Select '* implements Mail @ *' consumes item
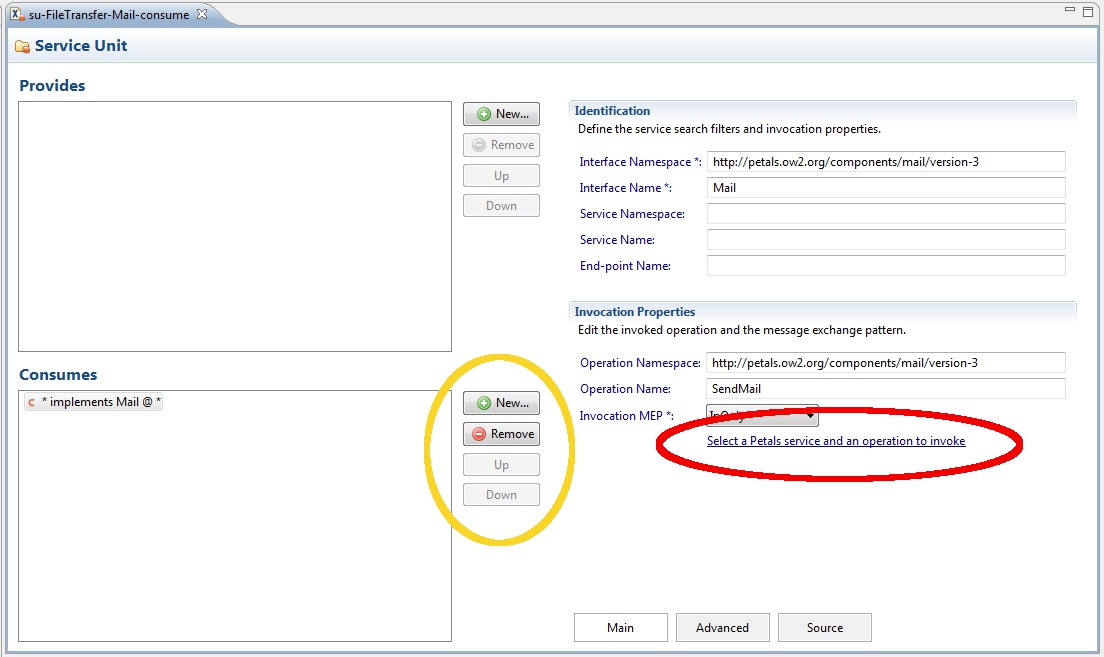The height and width of the screenshot is (657, 1104). click(x=100, y=402)
